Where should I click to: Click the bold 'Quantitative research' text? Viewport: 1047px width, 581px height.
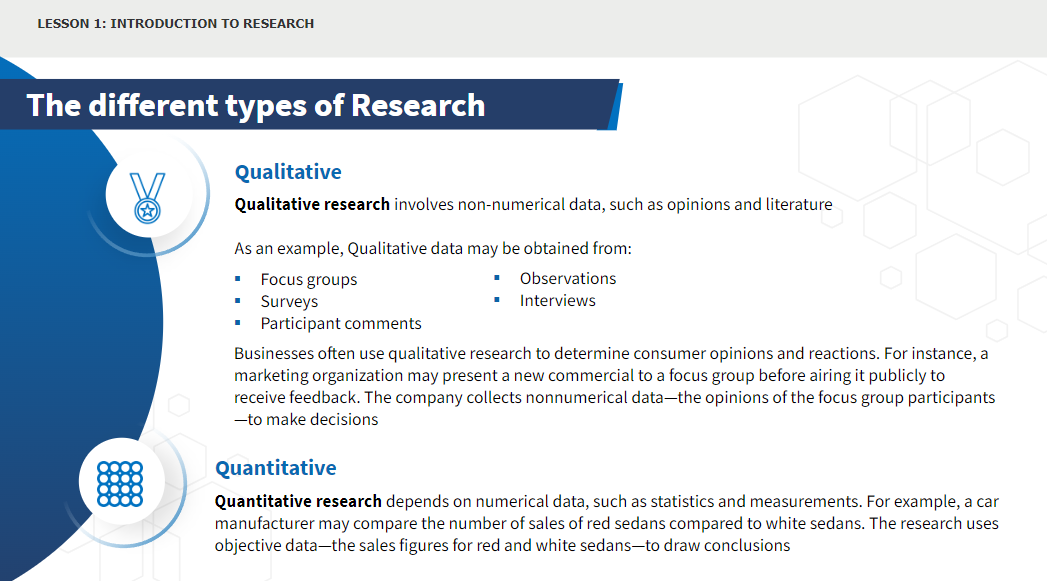coord(298,501)
